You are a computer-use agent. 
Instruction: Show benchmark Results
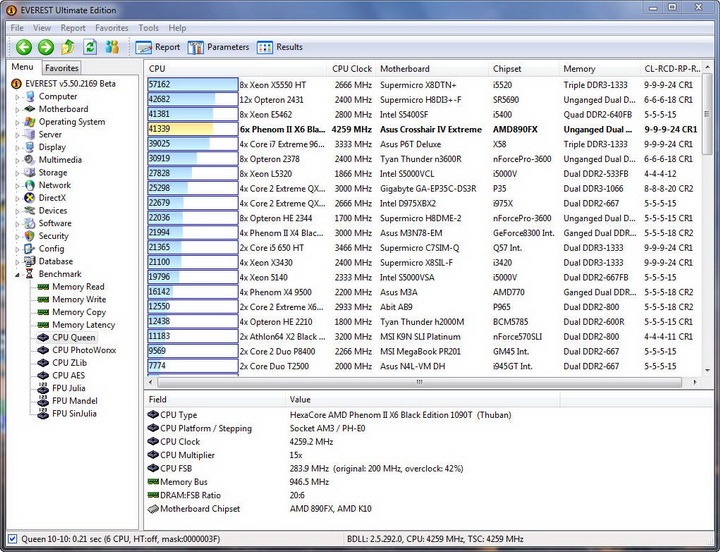280,47
